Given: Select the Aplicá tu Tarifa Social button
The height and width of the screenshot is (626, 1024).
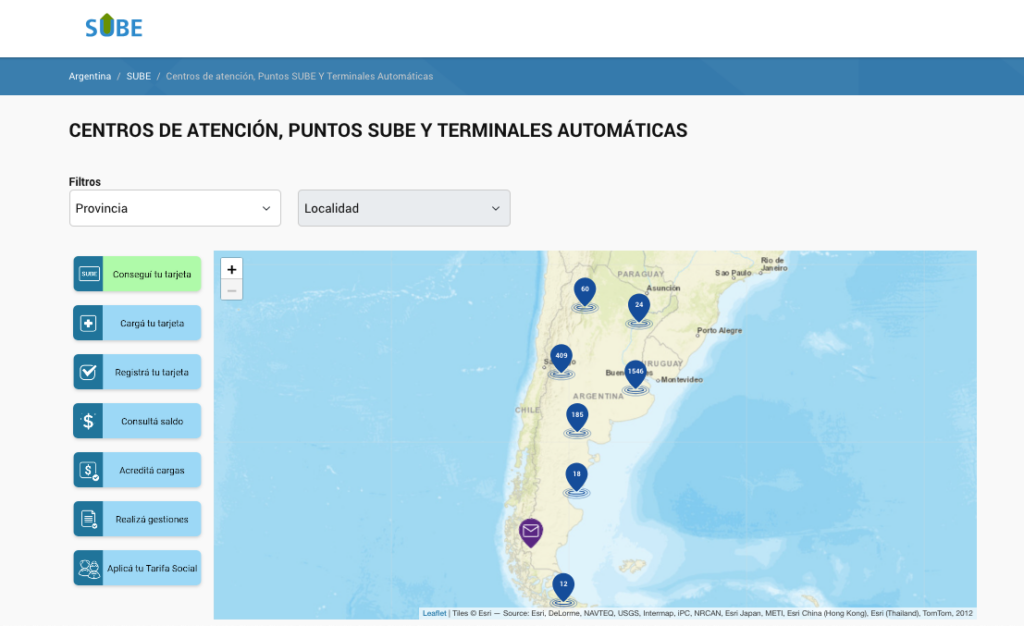Looking at the screenshot, I should point(137,568).
